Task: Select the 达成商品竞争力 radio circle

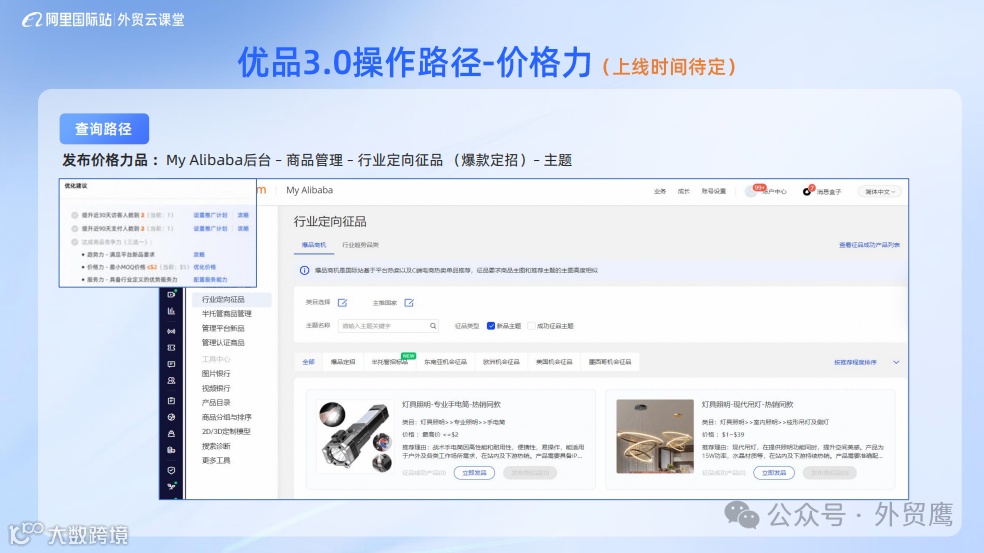Action: pos(75,242)
